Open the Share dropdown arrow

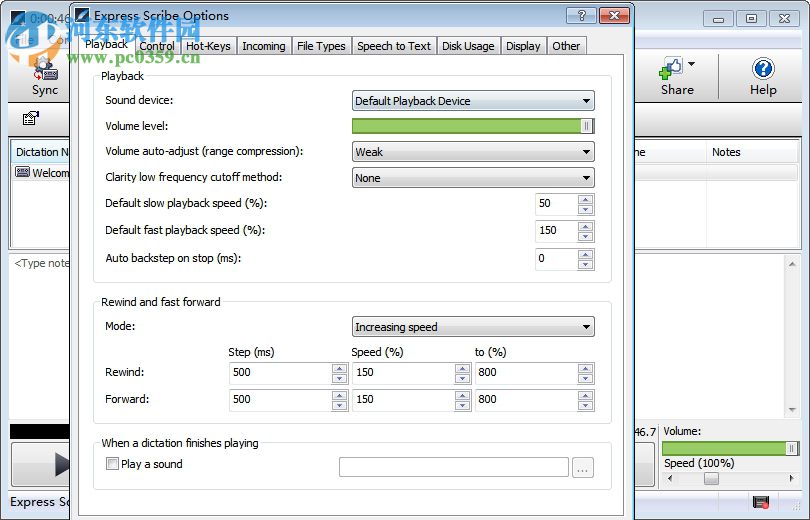click(692, 65)
